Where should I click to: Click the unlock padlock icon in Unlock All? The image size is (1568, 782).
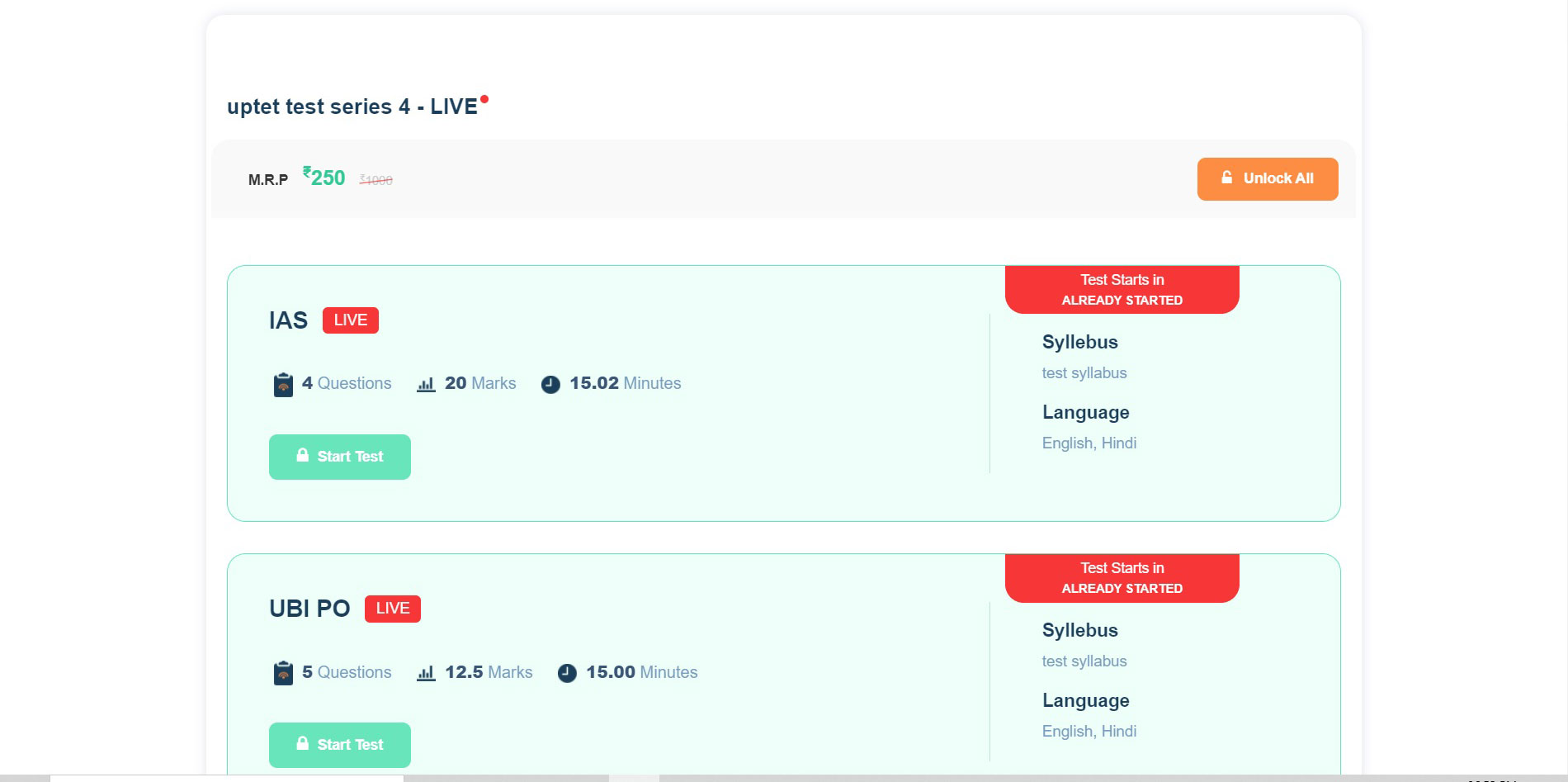(1227, 178)
